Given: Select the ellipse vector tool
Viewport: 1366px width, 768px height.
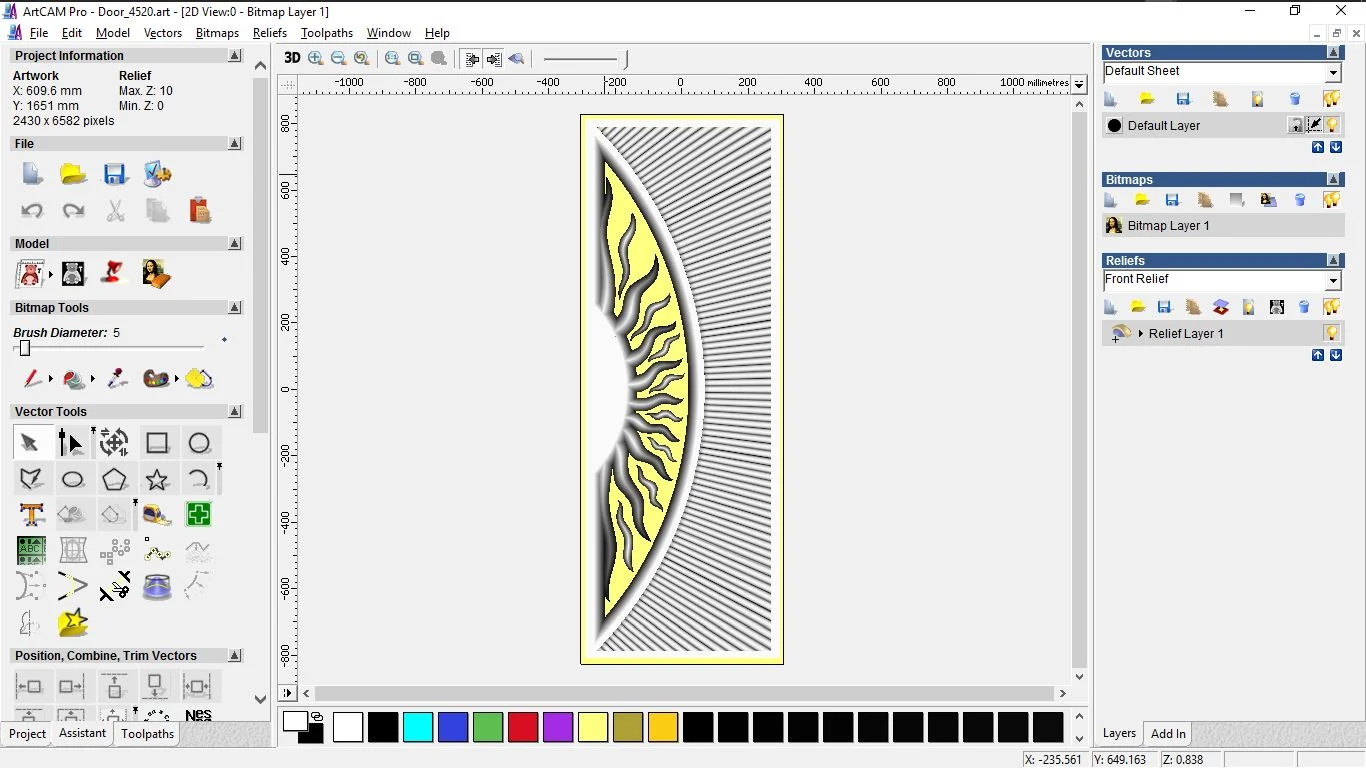Looking at the screenshot, I should point(73,480).
